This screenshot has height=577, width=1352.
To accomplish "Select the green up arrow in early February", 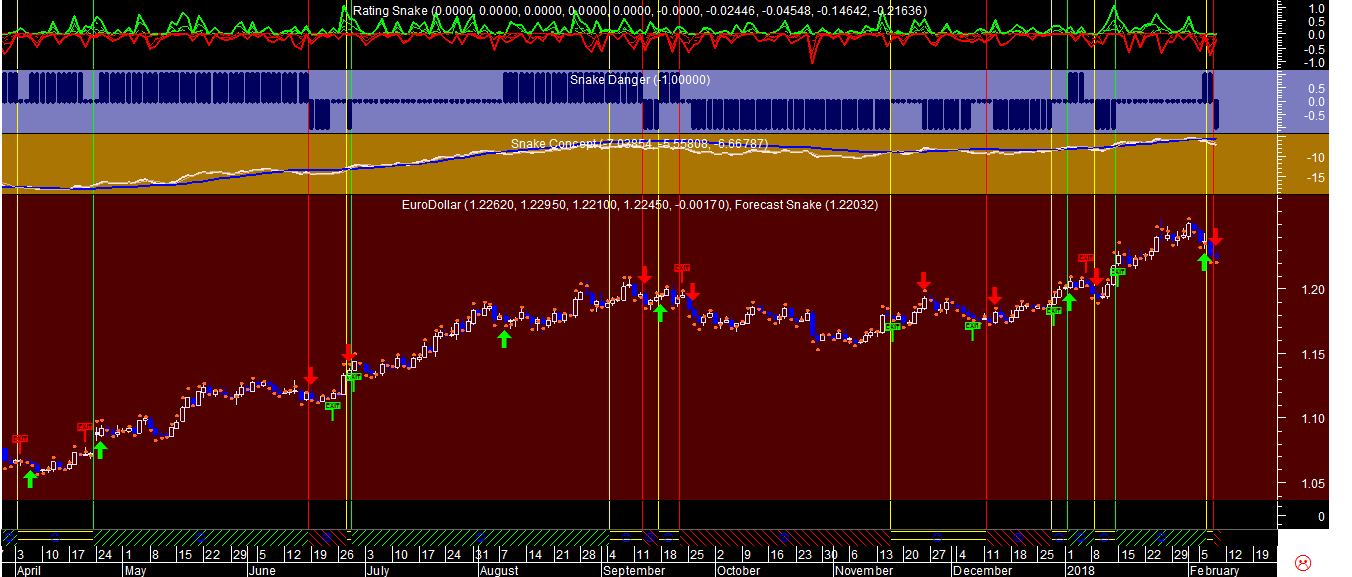I will (x=1205, y=261).
